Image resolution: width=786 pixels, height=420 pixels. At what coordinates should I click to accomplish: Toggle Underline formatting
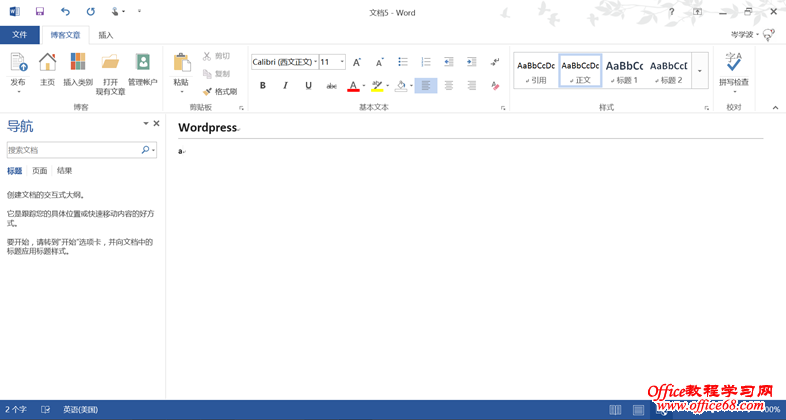click(x=308, y=86)
